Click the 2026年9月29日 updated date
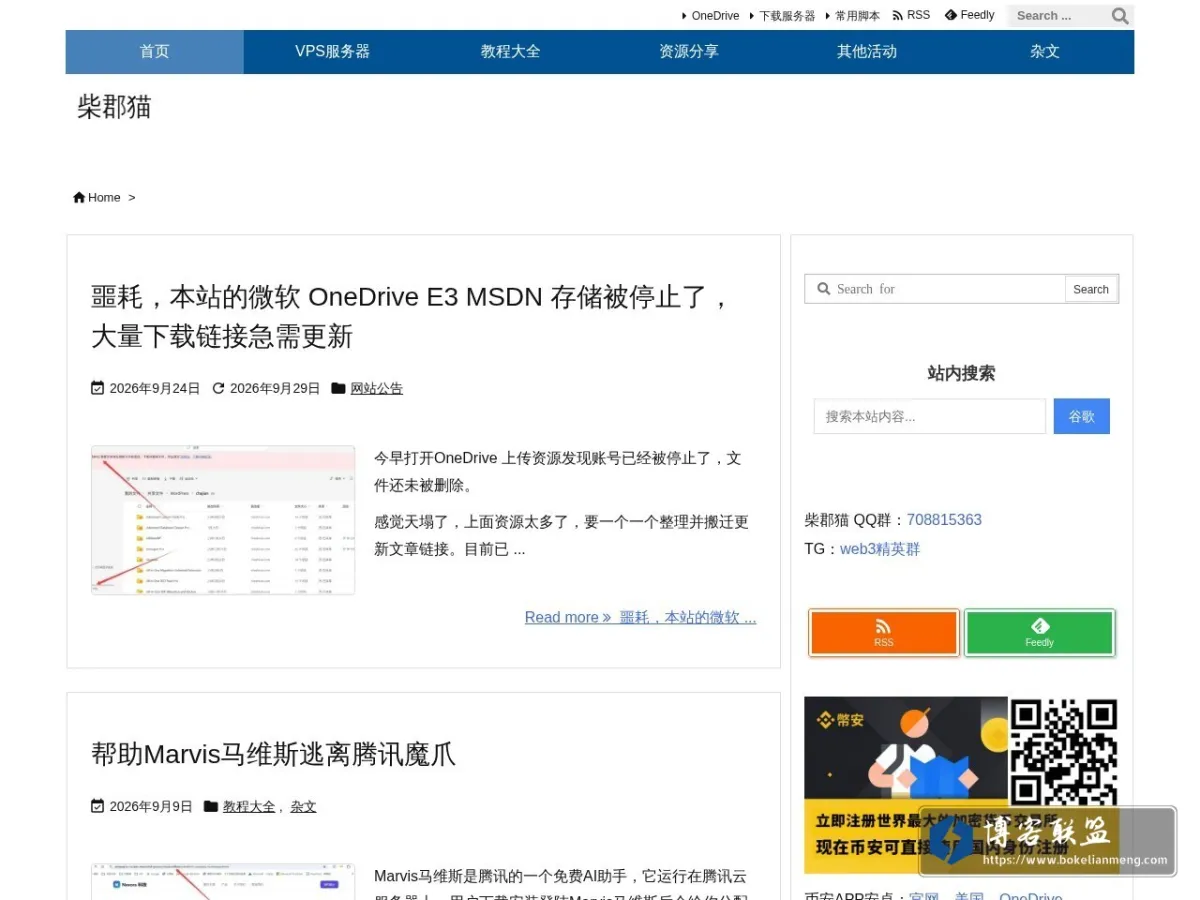The width and height of the screenshot is (1200, 900). (x=275, y=389)
